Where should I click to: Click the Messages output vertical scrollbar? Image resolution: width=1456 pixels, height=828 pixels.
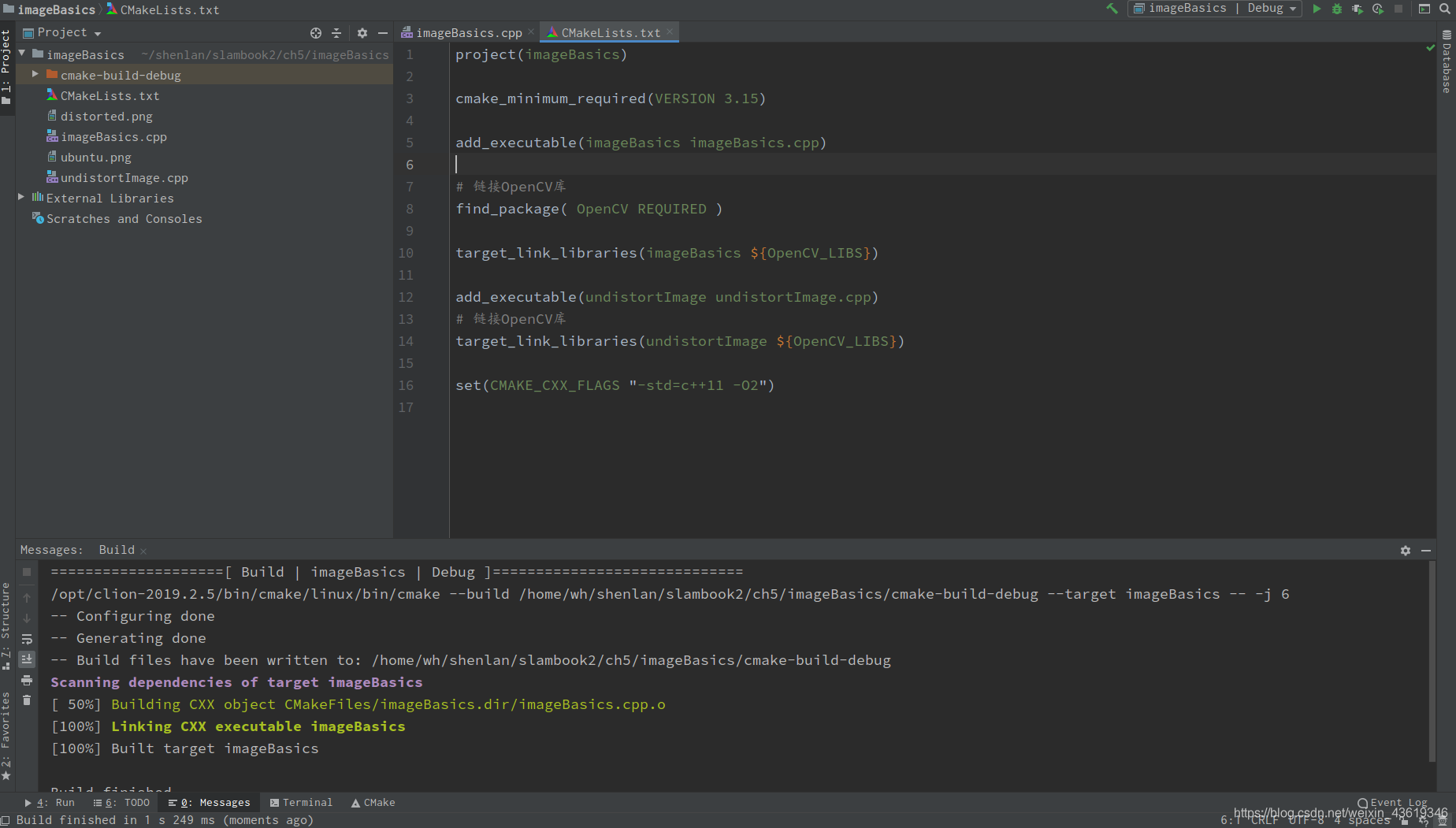click(x=1432, y=662)
